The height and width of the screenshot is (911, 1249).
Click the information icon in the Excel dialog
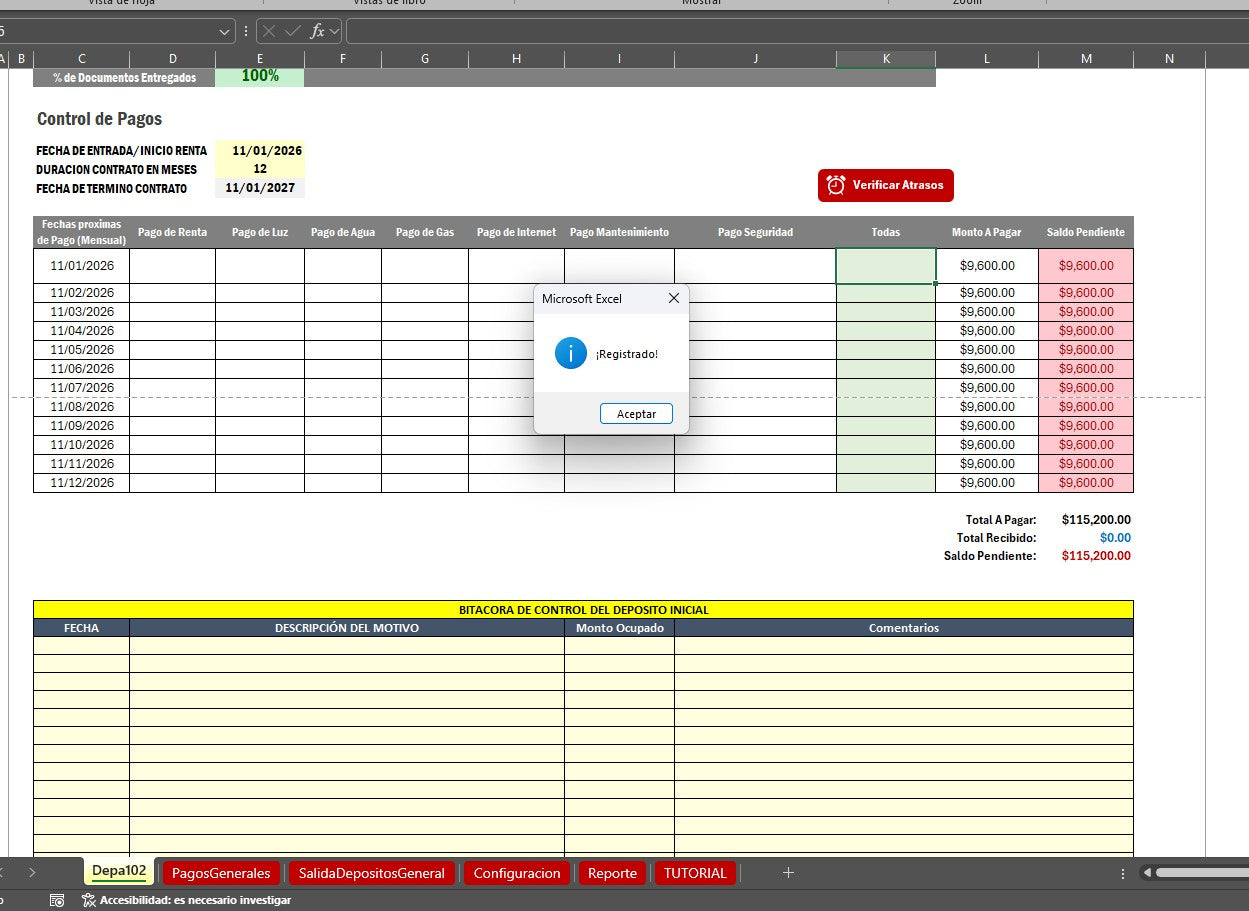(570, 353)
